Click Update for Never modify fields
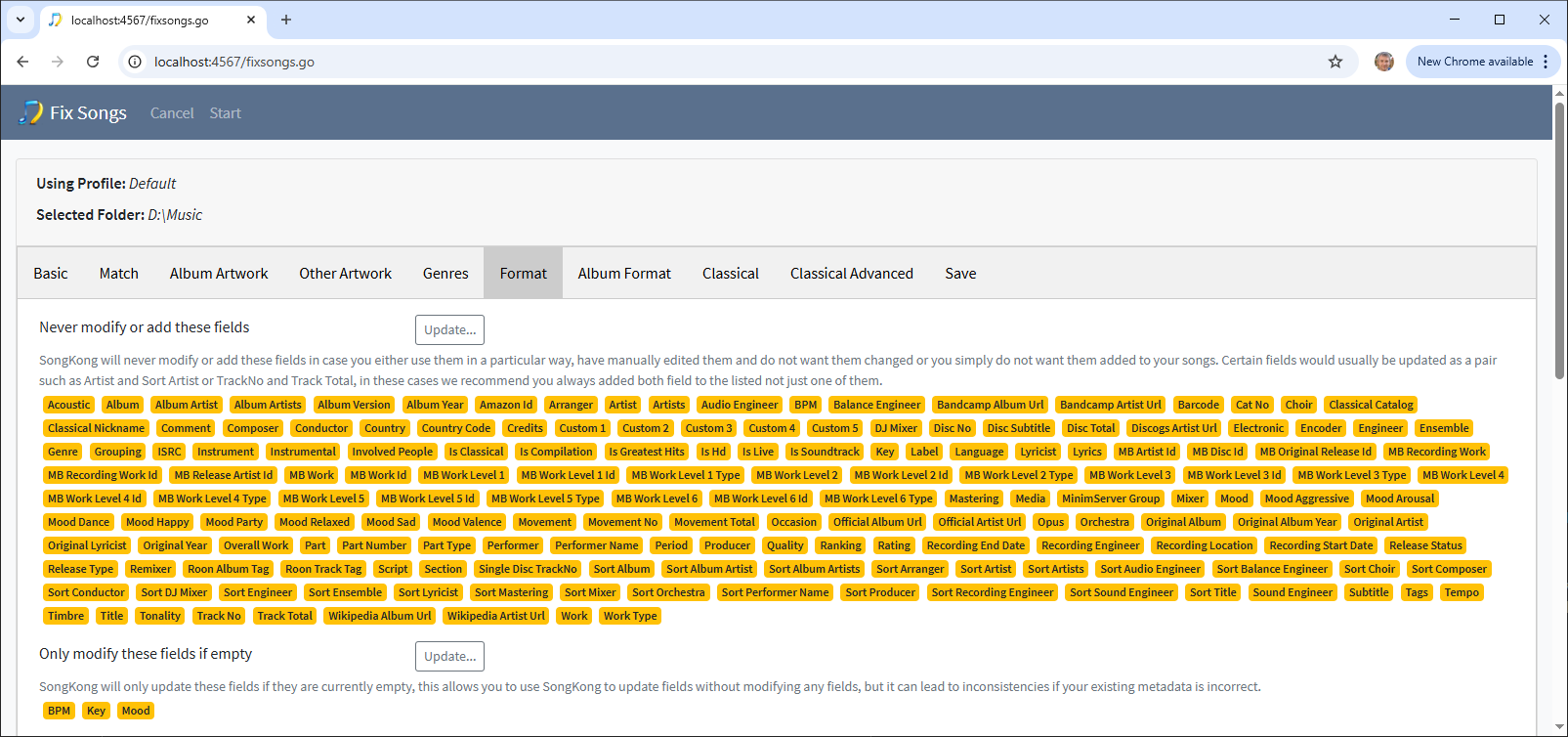 point(449,329)
